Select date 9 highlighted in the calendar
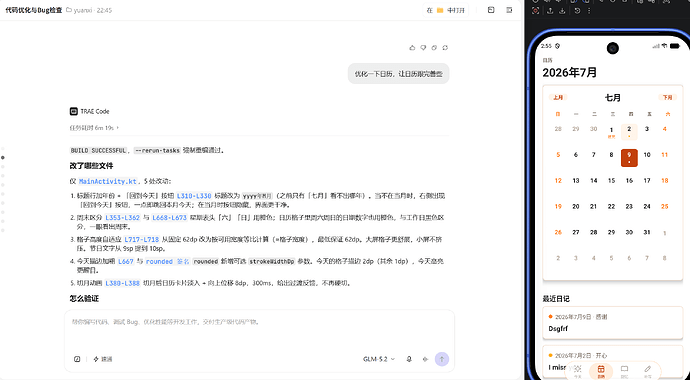 tap(629, 158)
